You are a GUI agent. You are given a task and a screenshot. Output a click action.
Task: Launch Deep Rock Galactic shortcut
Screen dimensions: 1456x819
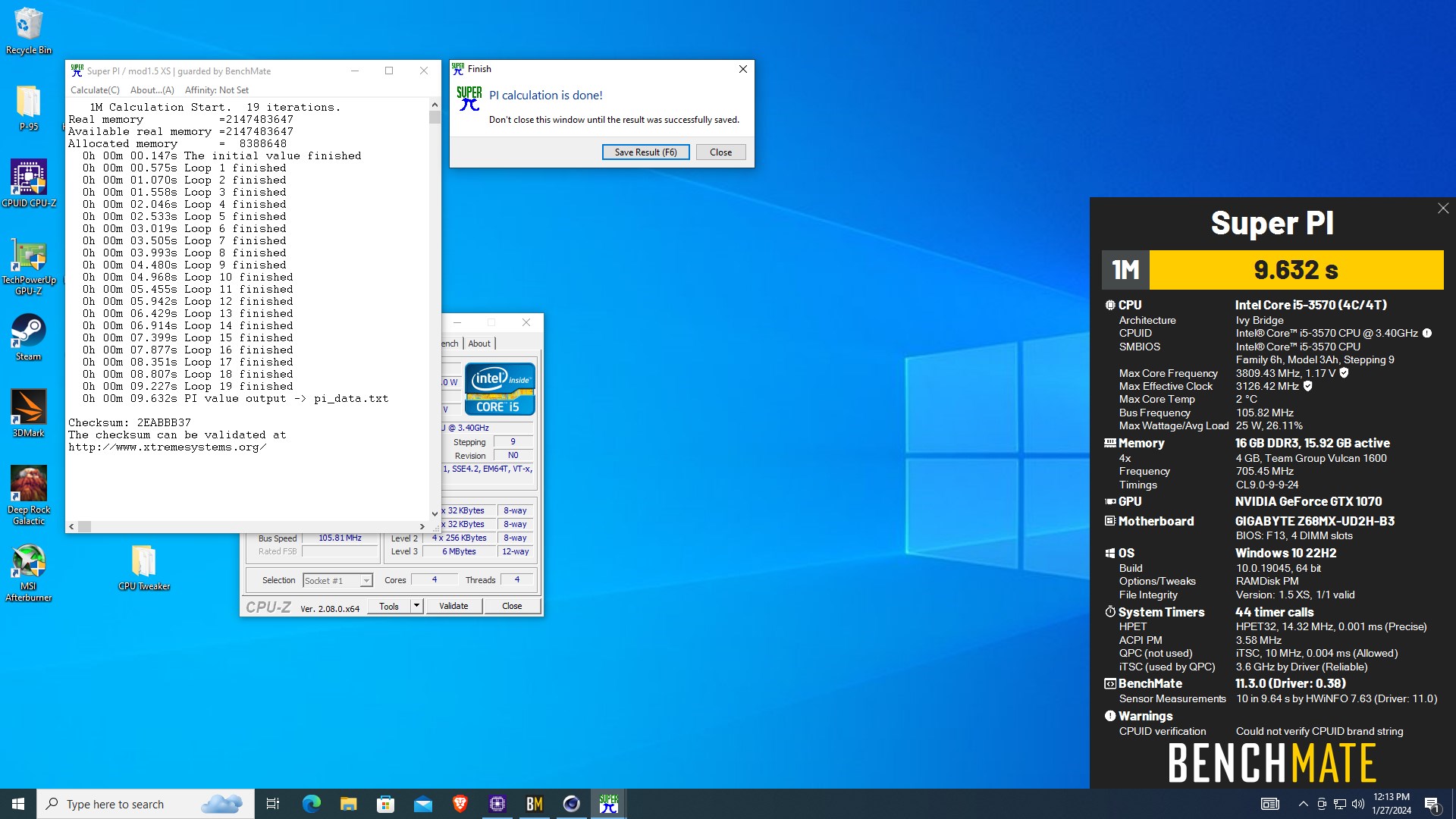tap(28, 495)
